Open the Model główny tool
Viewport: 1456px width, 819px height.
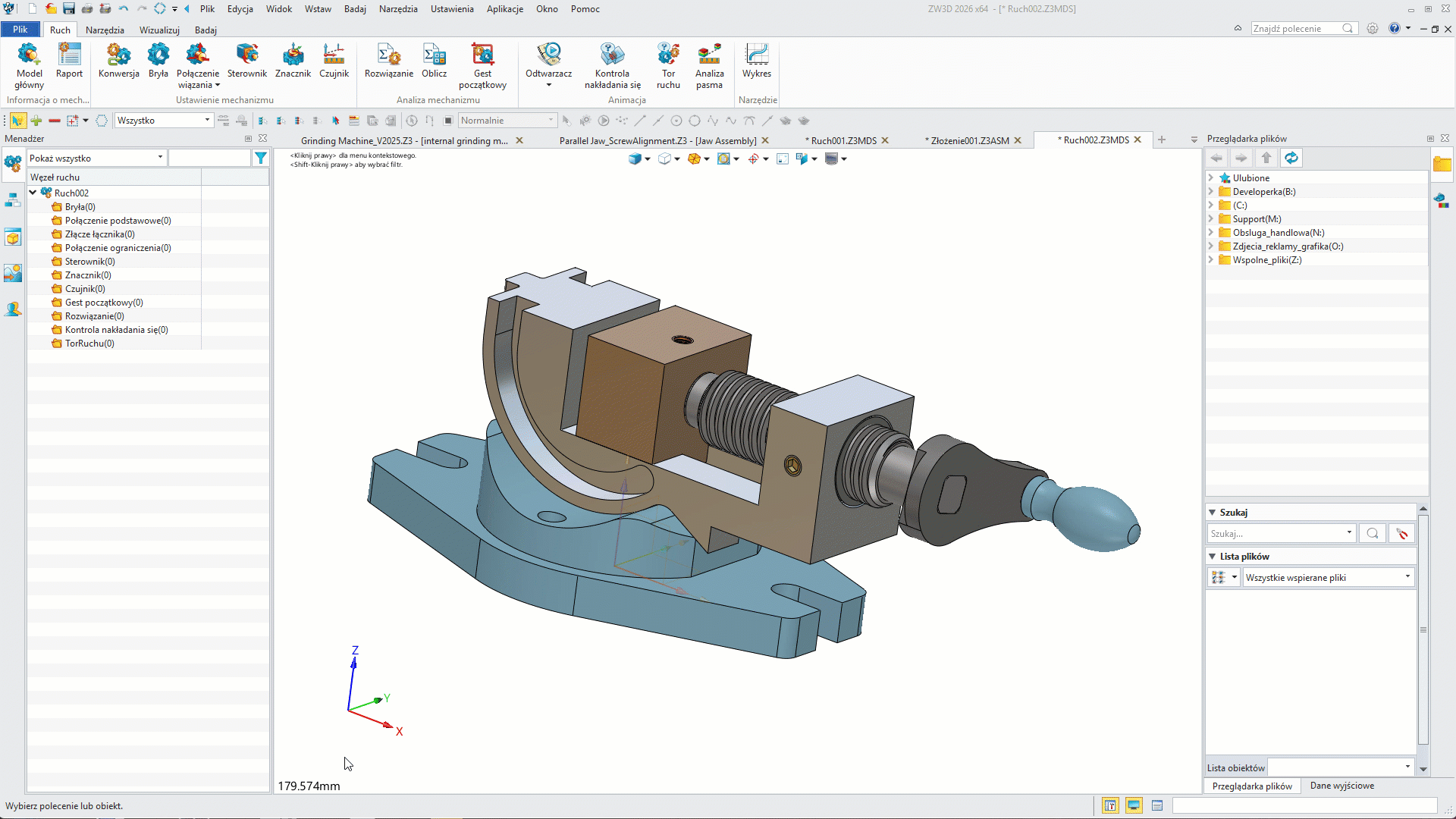coord(29,67)
